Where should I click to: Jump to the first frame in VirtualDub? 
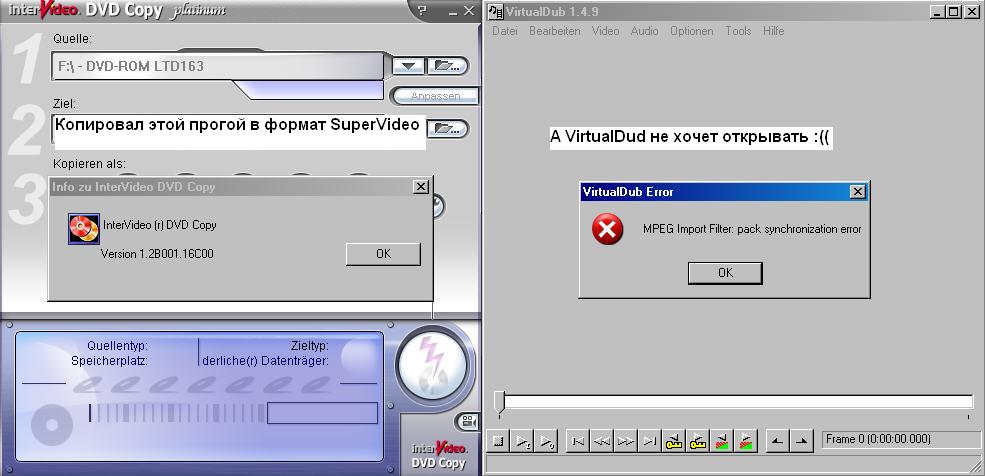coord(578,441)
